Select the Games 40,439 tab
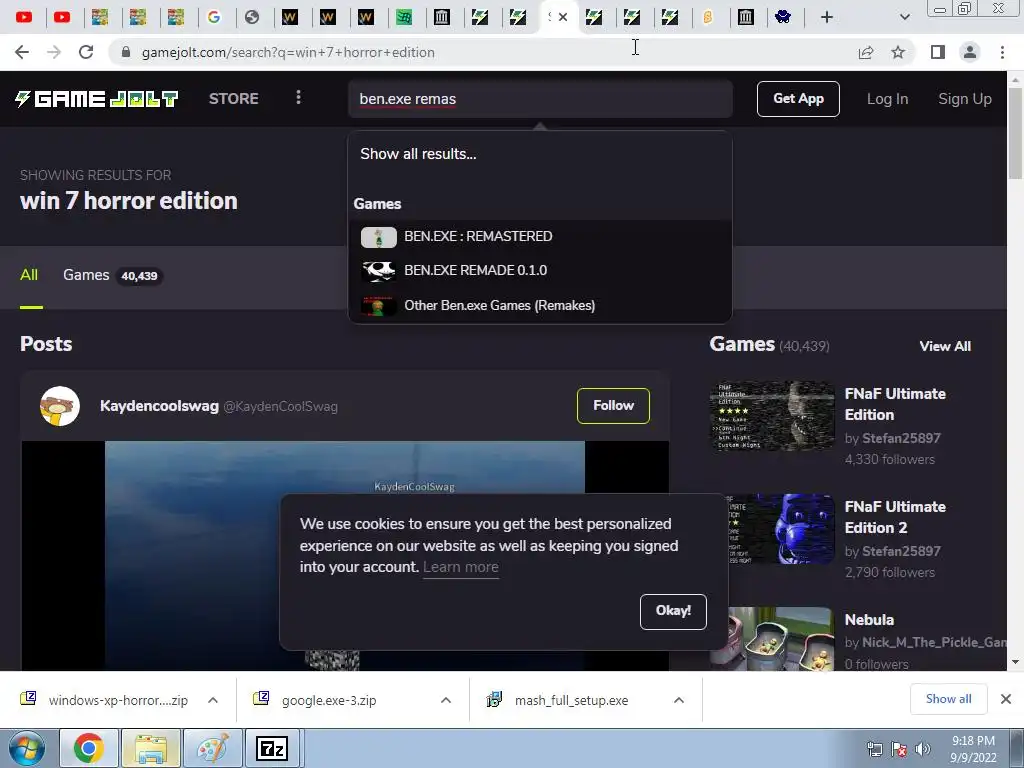The width and height of the screenshot is (1024, 768). pyautogui.click(x=112, y=276)
